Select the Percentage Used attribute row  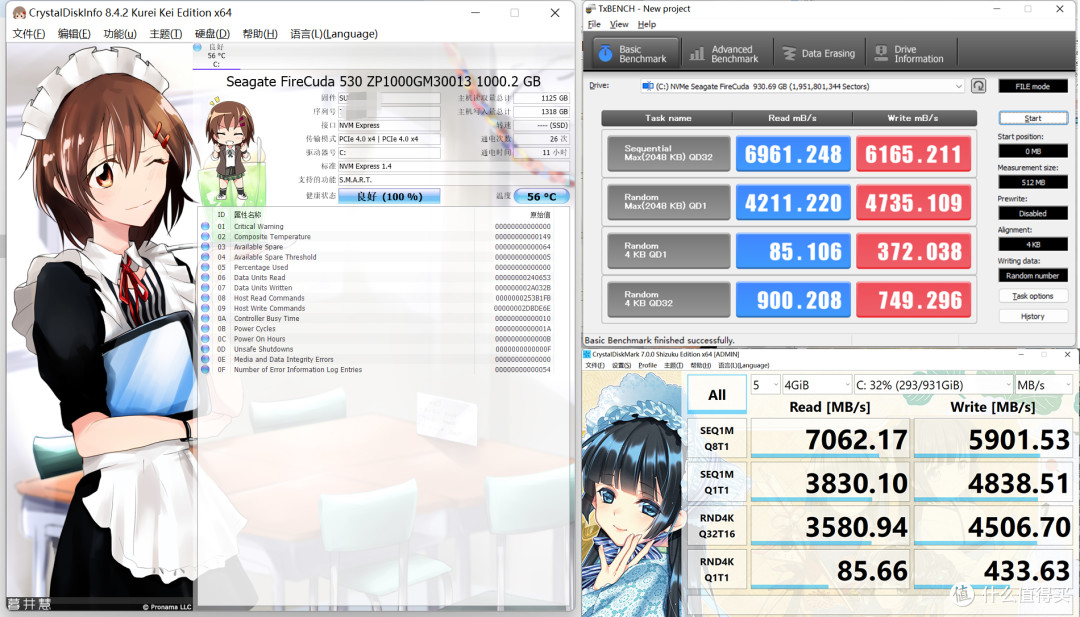[x=377, y=267]
